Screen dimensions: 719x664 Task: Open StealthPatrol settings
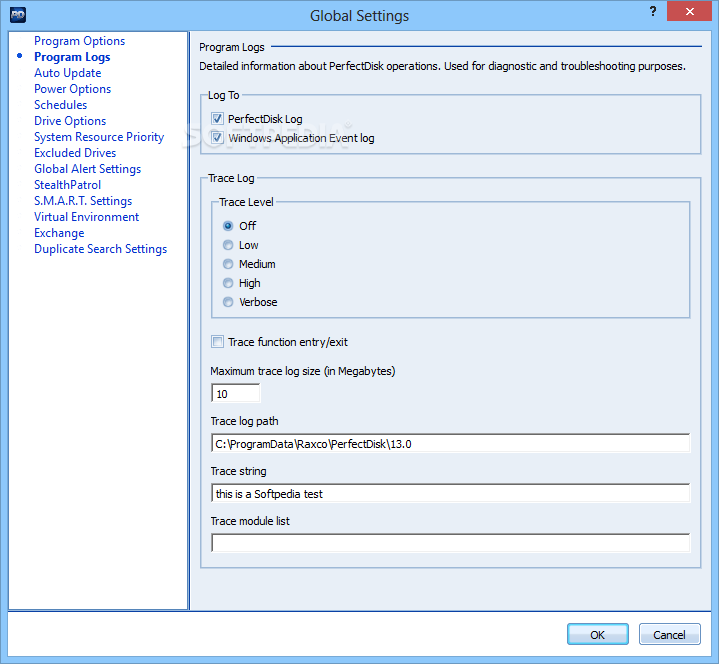[x=67, y=185]
